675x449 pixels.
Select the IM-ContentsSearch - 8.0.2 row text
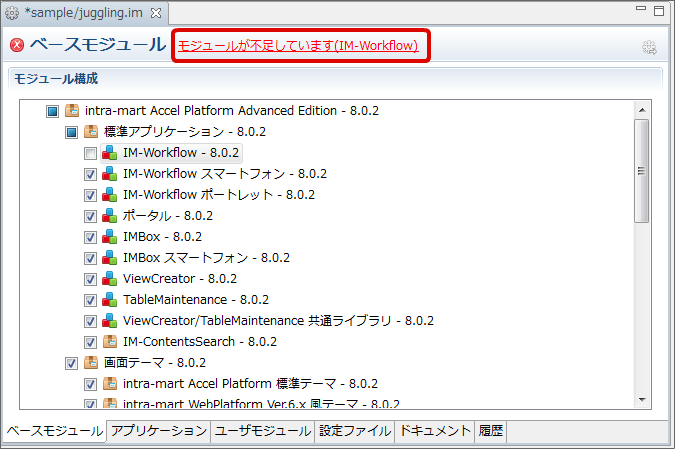coord(200,342)
